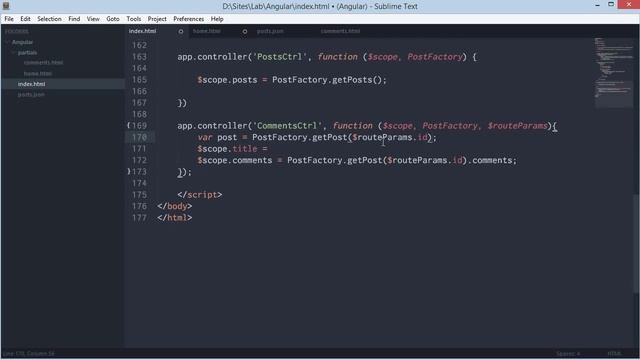Click line number 163 in the gutter

[x=140, y=57]
